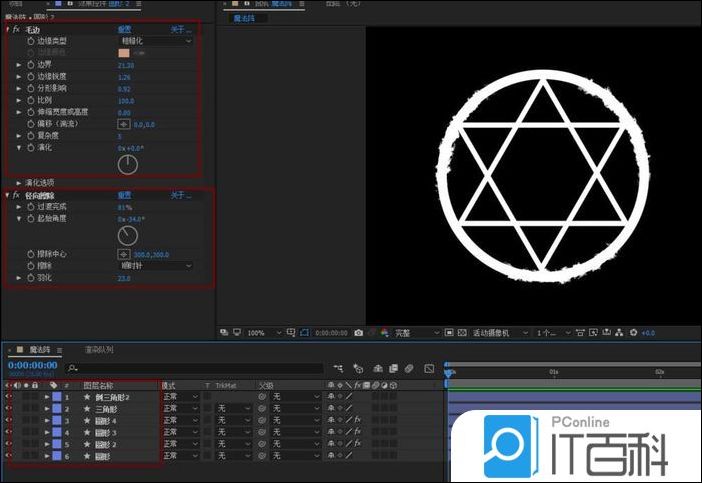Click the fx icon of 毛边 effect
The image size is (702, 483).
16,30
